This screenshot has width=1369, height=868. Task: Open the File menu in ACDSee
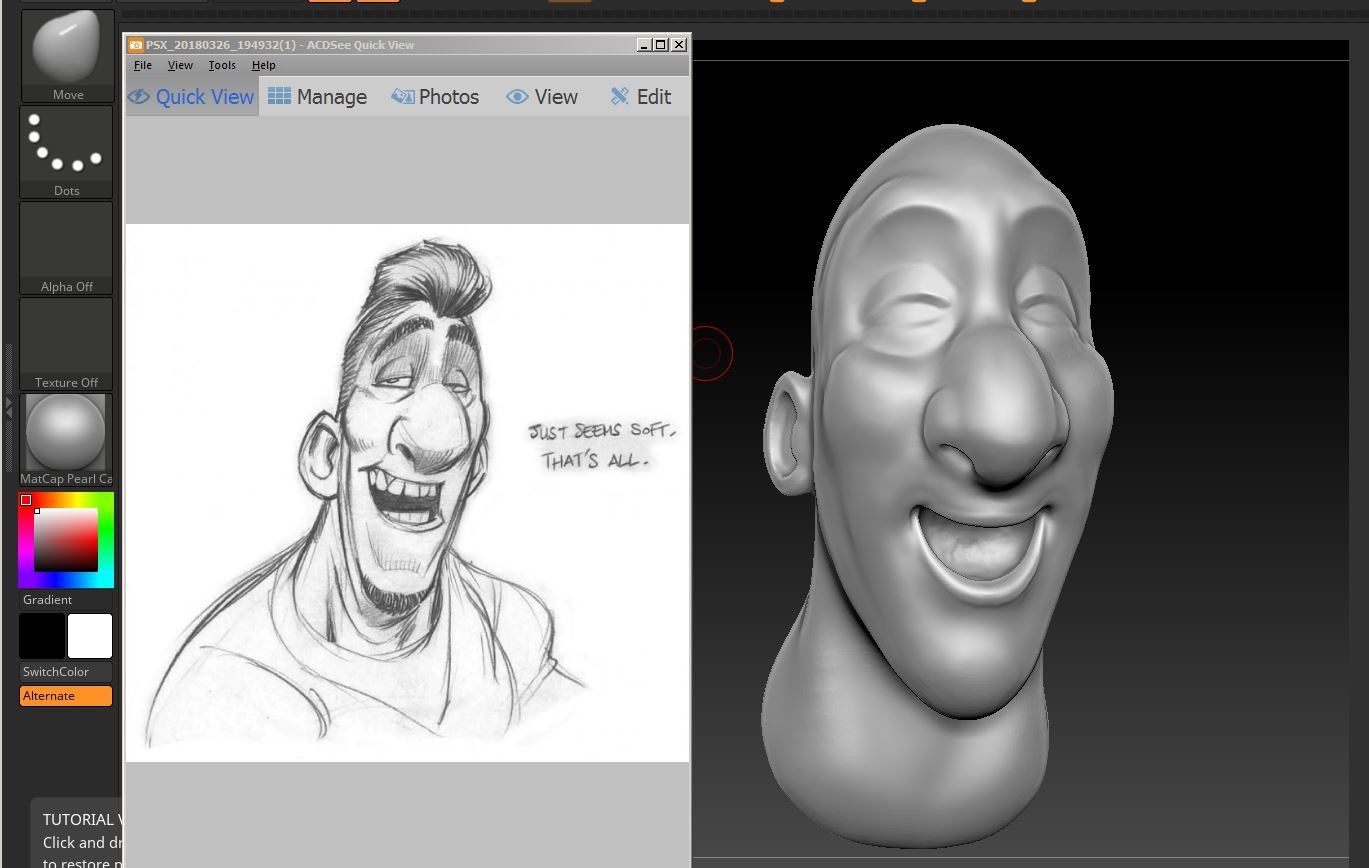[143, 65]
